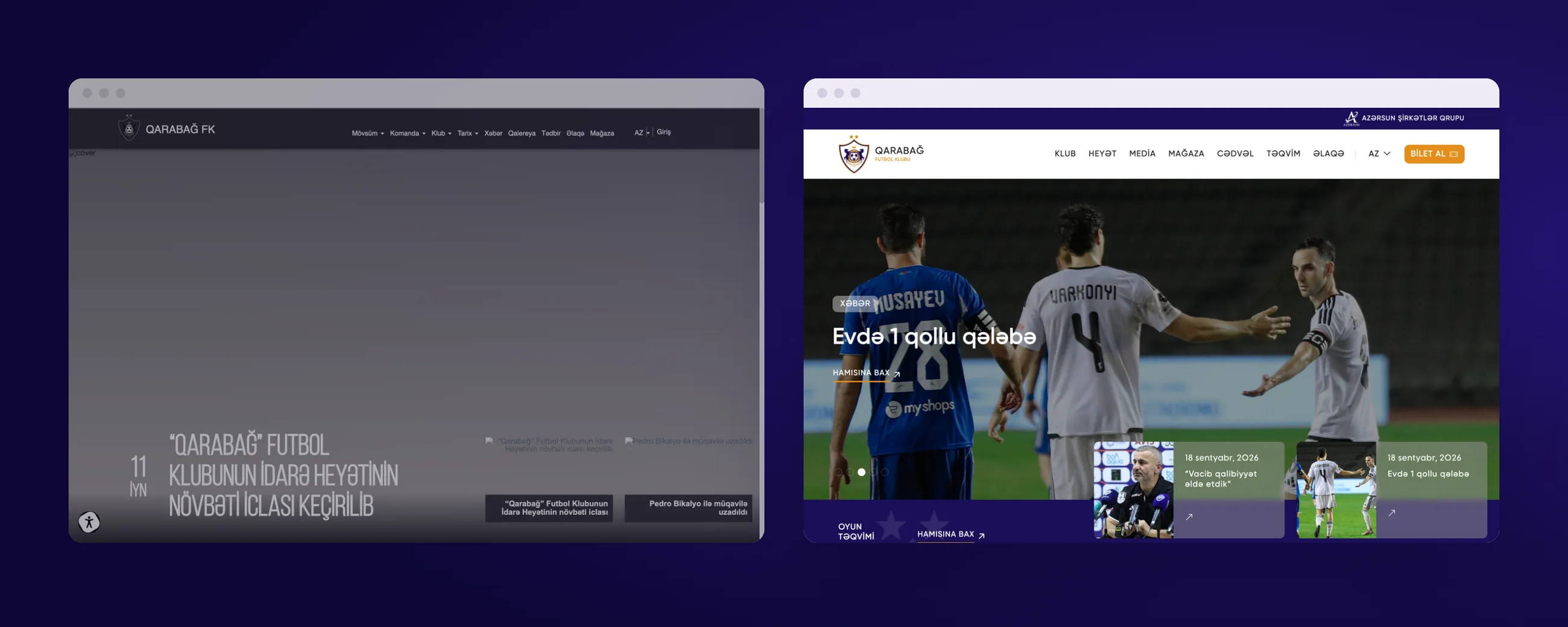
Task: Expand the Klub dropdown in the old site
Action: point(441,133)
